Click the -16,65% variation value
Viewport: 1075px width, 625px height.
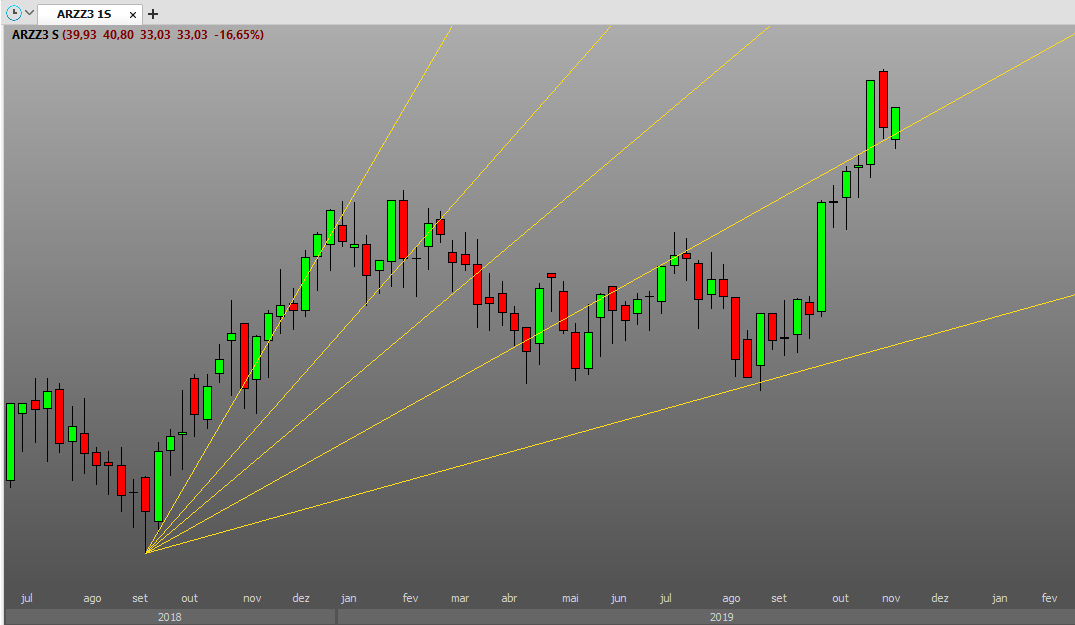(x=239, y=35)
